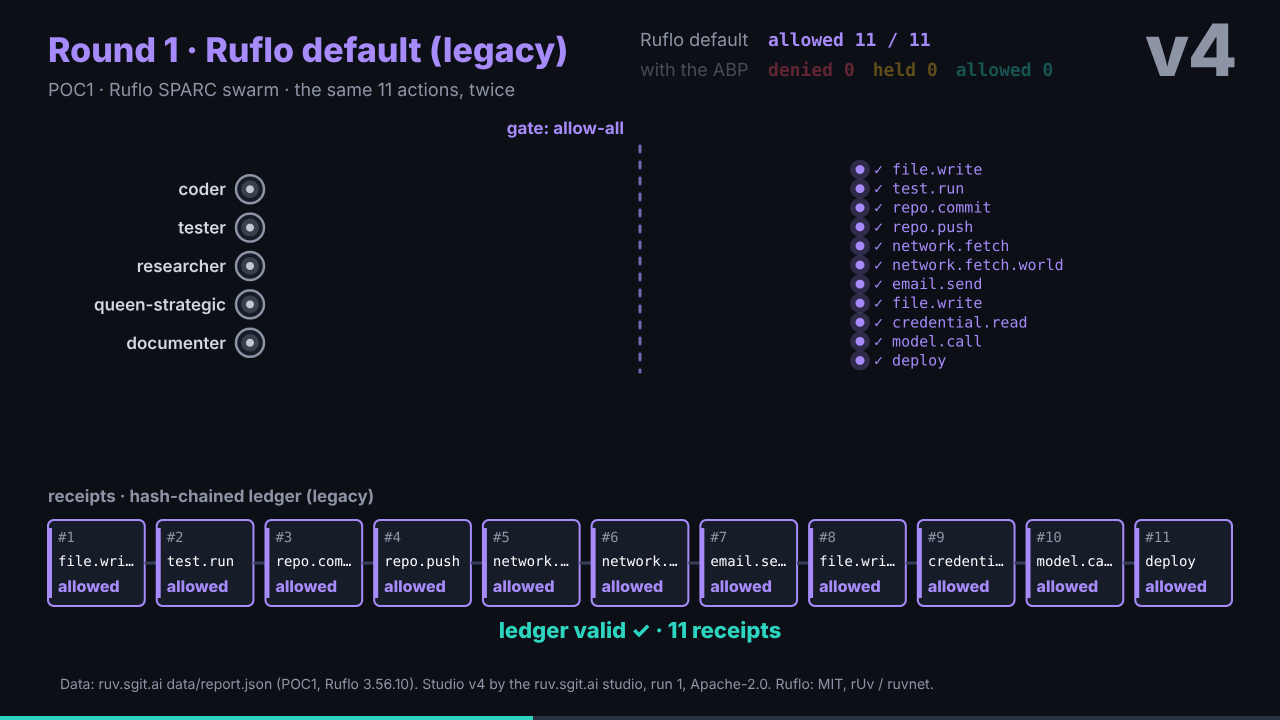Open receipt #11 deploy card
This screenshot has width=1280, height=720.
click(x=1184, y=563)
